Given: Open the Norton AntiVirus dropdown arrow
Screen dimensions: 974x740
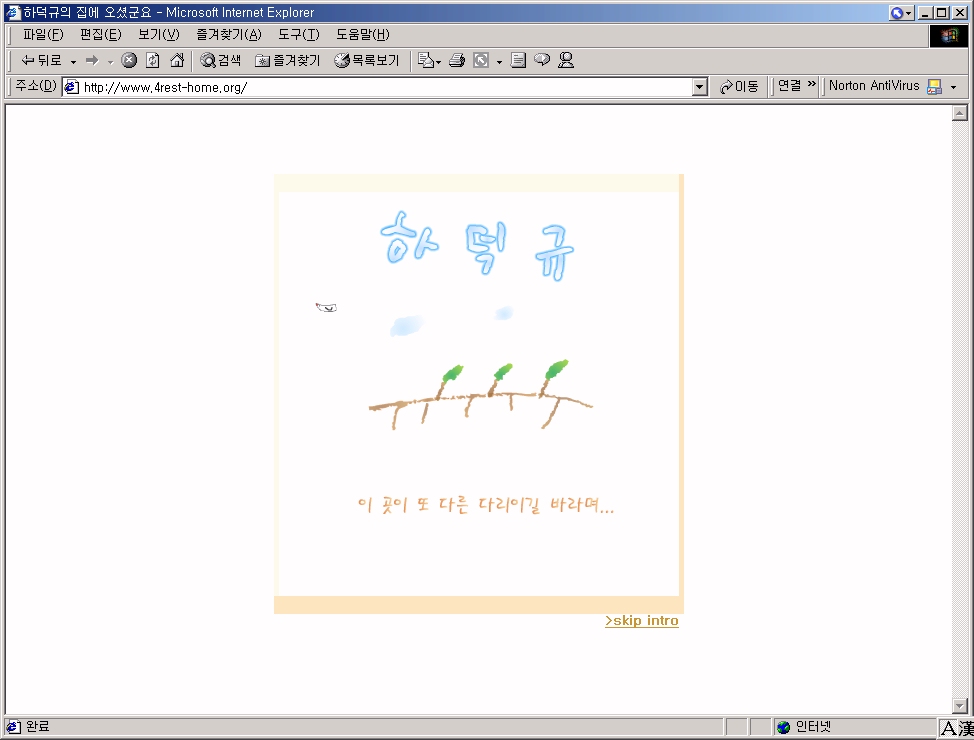Looking at the screenshot, I should (x=953, y=87).
